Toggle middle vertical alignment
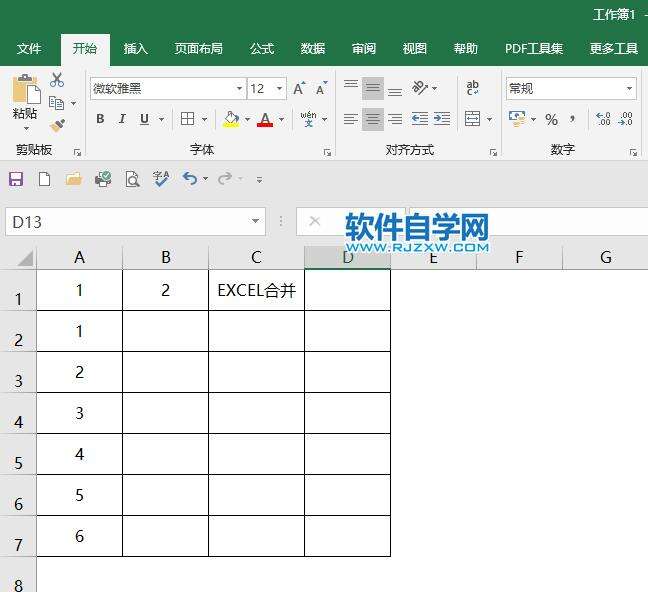 click(x=373, y=88)
